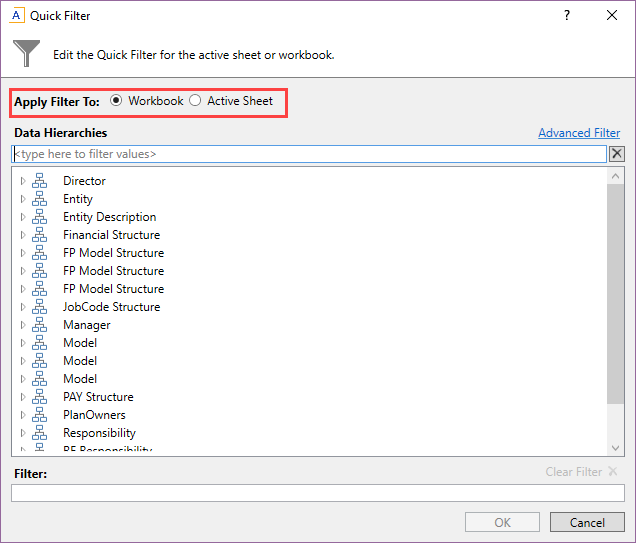Image resolution: width=636 pixels, height=543 pixels.
Task: Click the PlanOwners hierarchy icon
Action: click(39, 415)
